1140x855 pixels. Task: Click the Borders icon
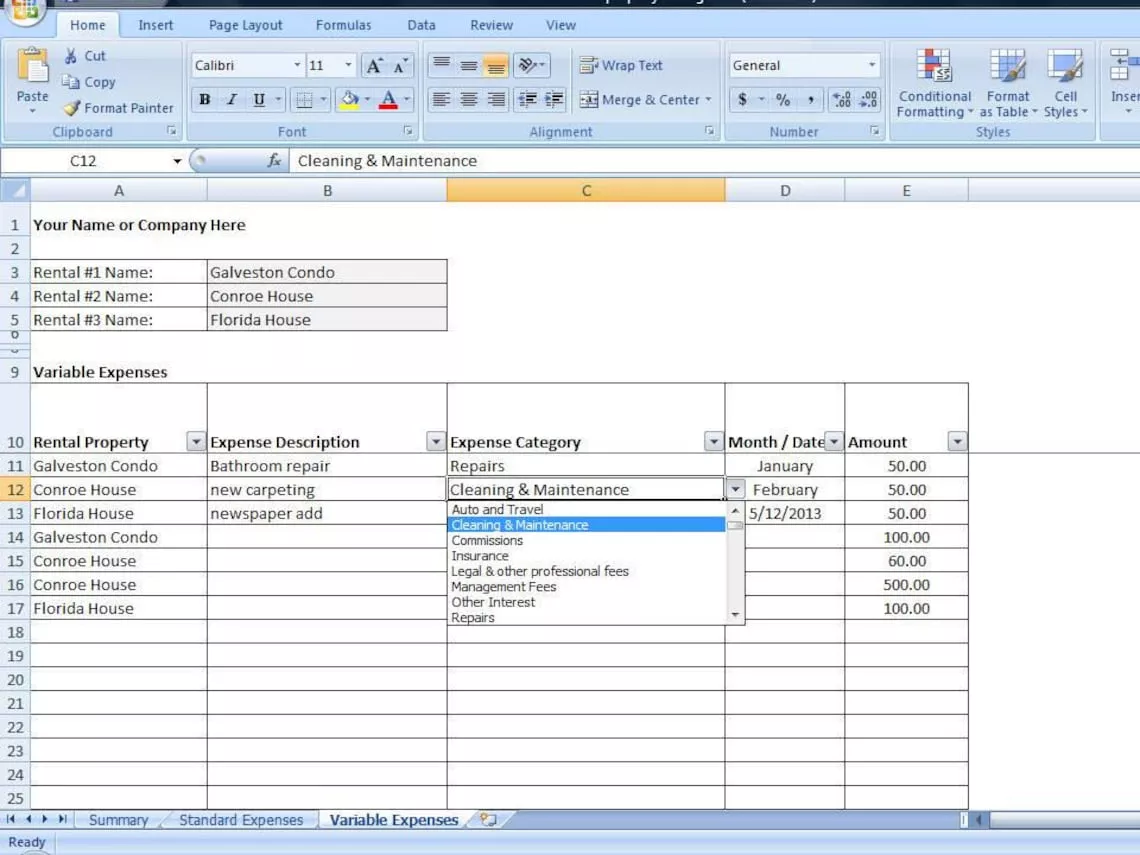tap(304, 100)
